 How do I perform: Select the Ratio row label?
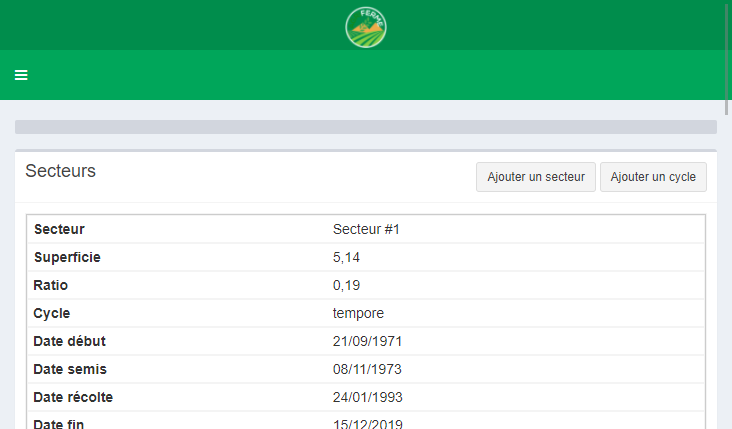pyautogui.click(x=51, y=285)
